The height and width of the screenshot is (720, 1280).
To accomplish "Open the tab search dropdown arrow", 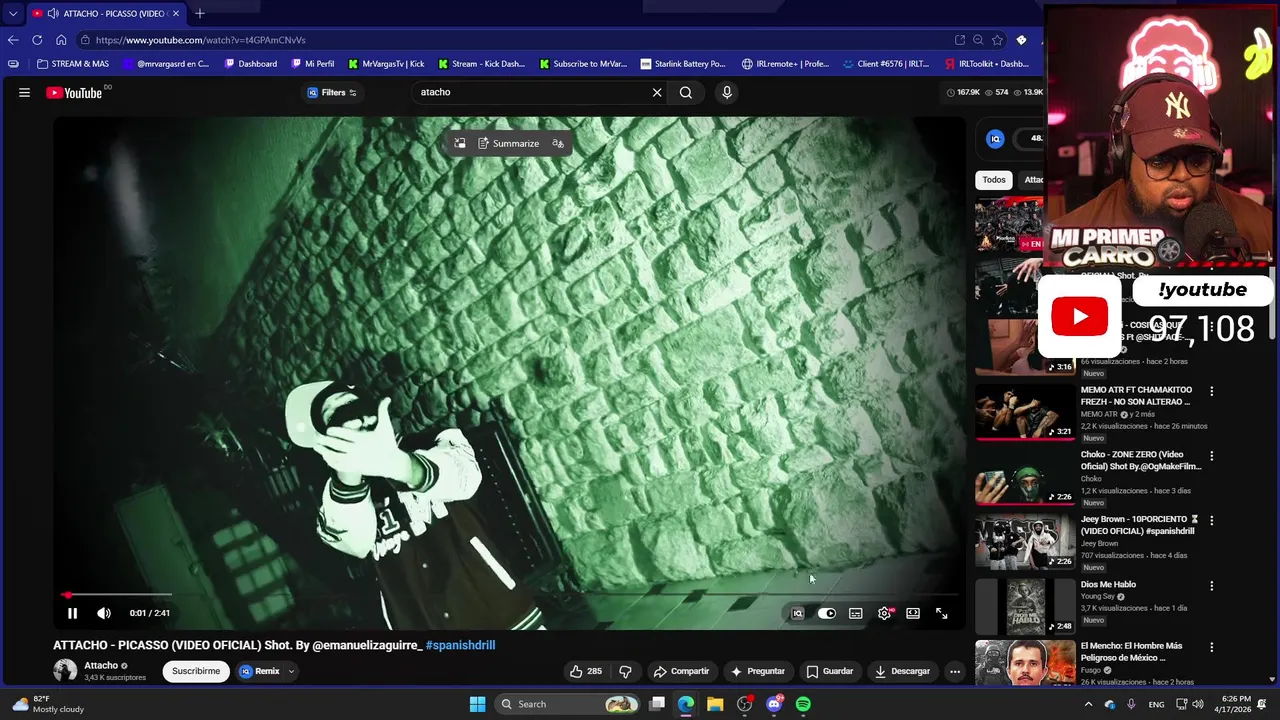I will (x=12, y=13).
